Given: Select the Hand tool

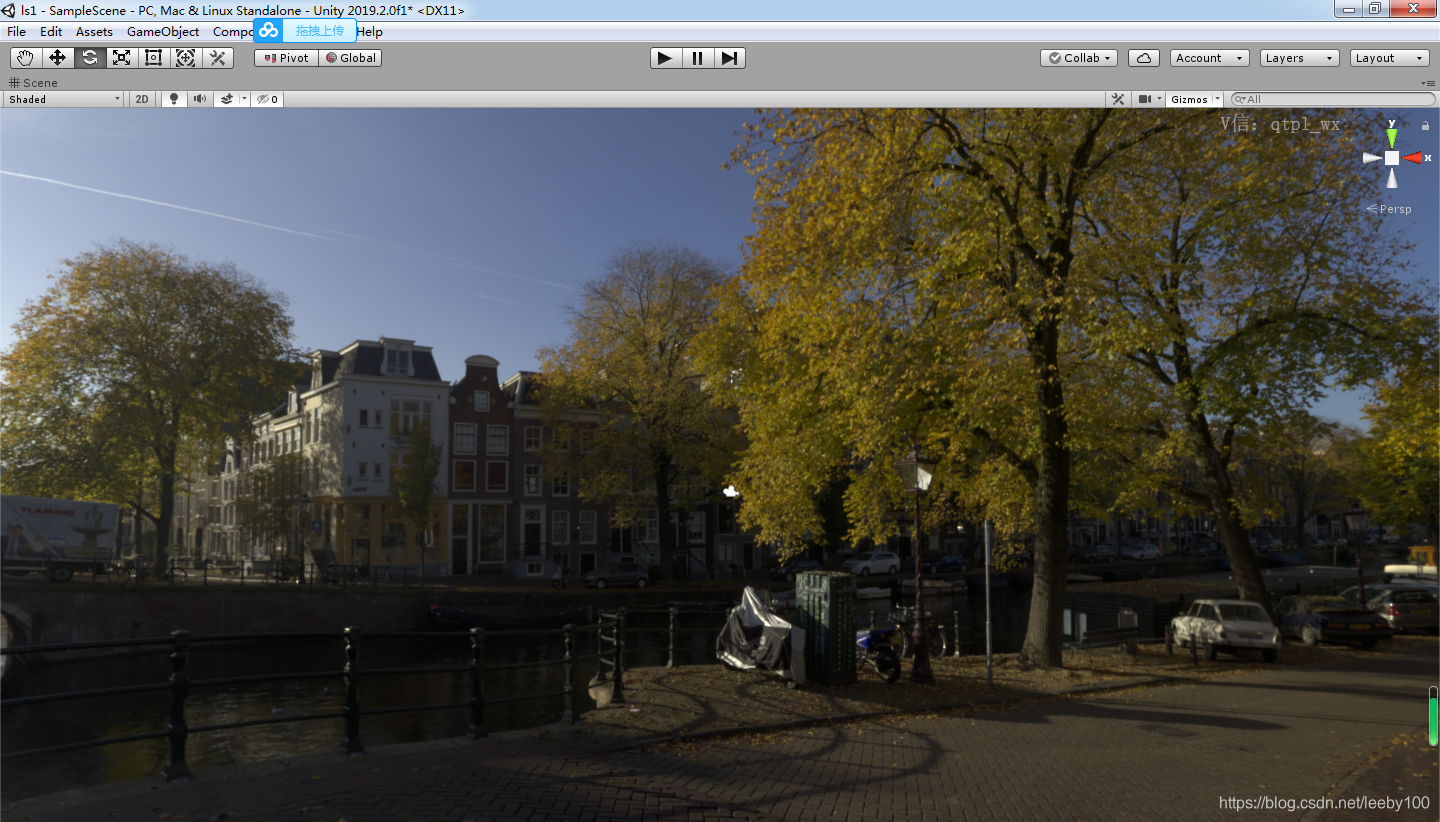Looking at the screenshot, I should 26,58.
